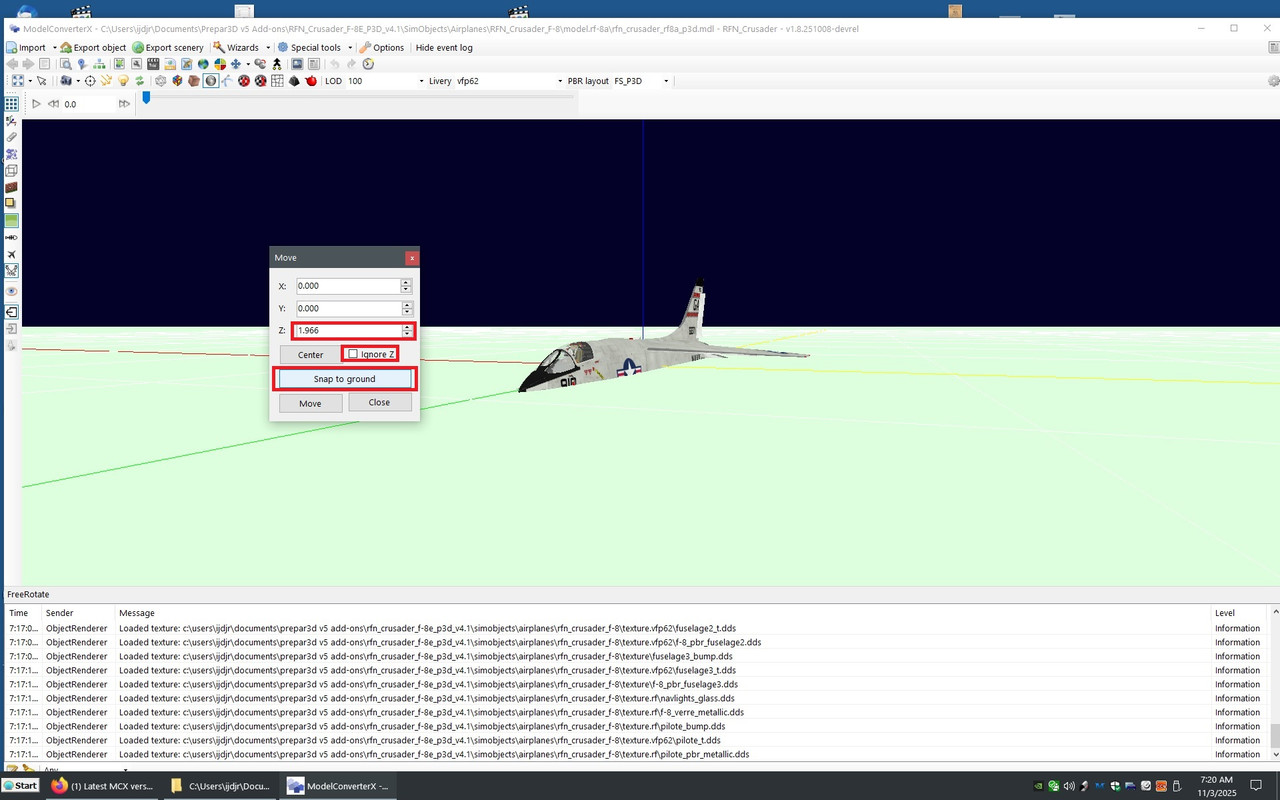Click Hide event log in the menu bar
The image size is (1280, 800).
[x=444, y=47]
